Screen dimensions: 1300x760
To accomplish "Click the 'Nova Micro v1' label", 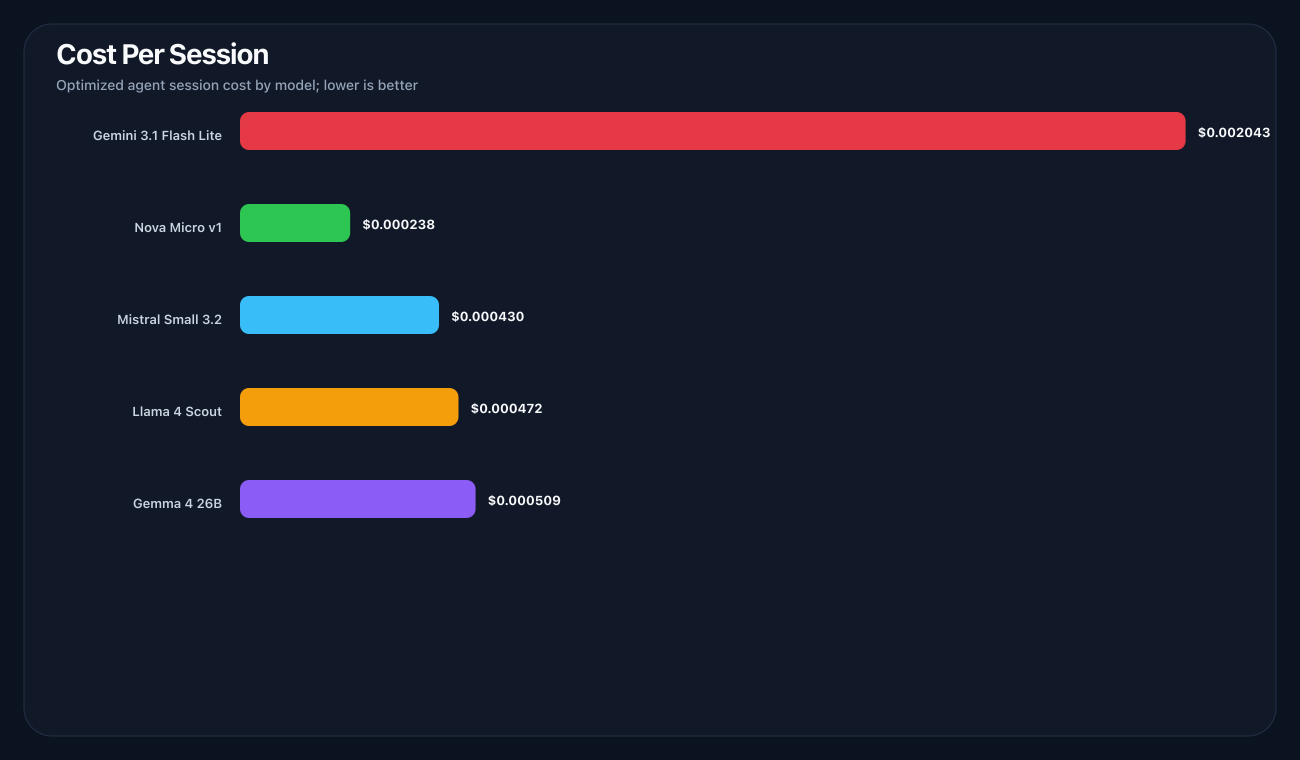I will pyautogui.click(x=178, y=227).
